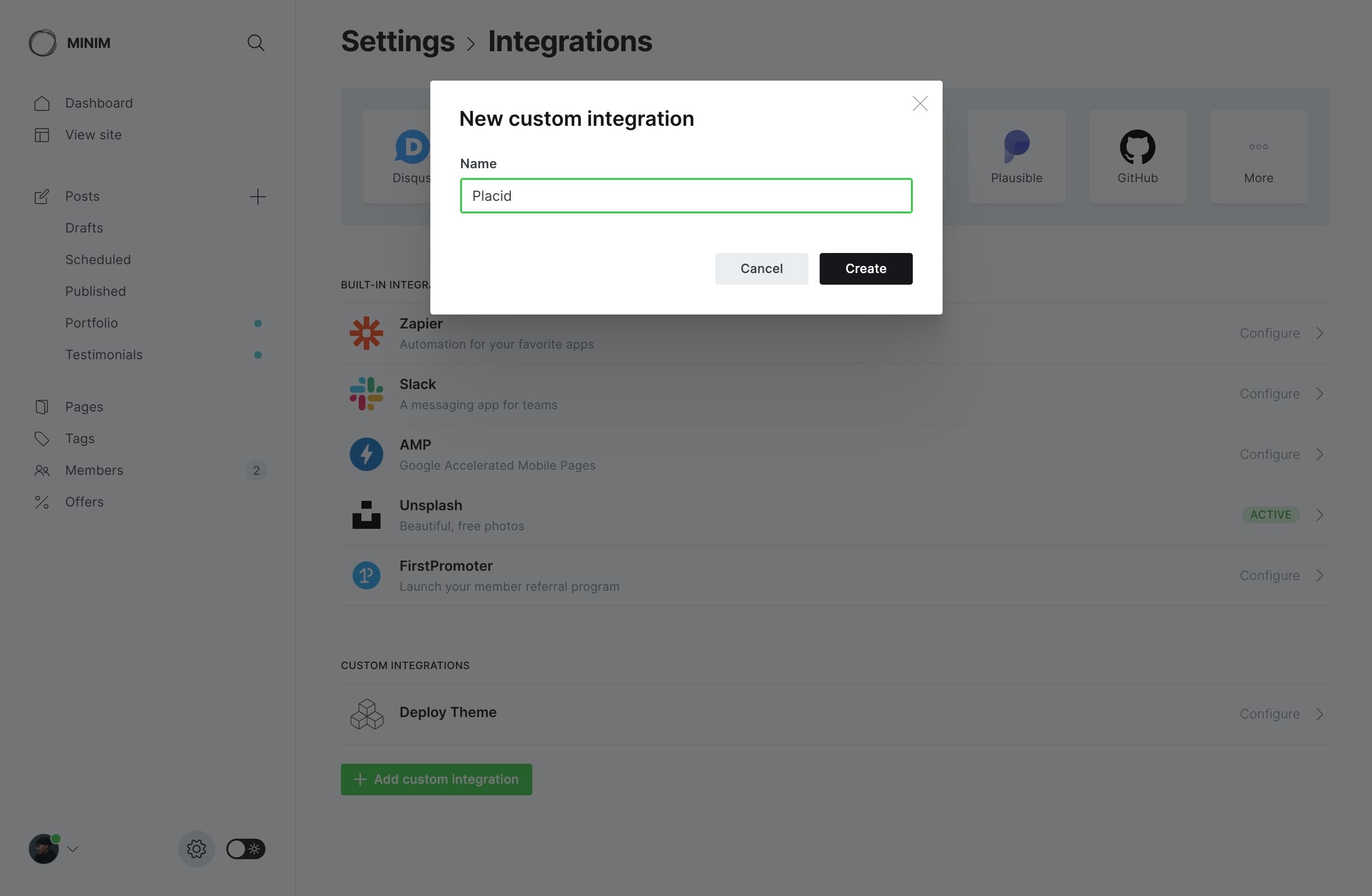Viewport: 1372px width, 896px height.
Task: Open the Members section in sidebar
Action: pos(94,471)
